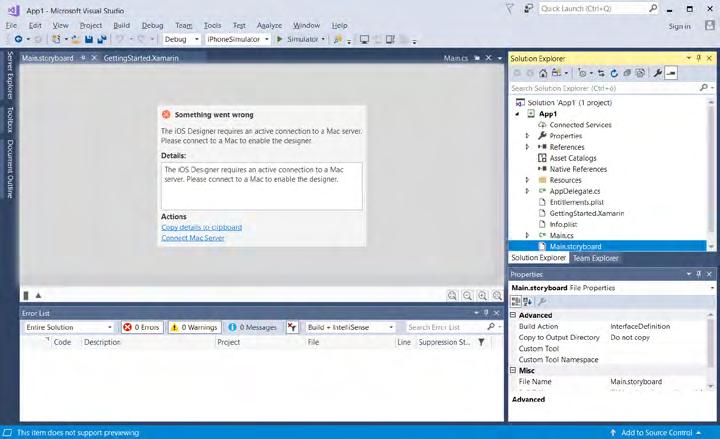The height and width of the screenshot is (439, 720).
Task: Click the Preview Selected Items icon
Action: tap(671, 73)
